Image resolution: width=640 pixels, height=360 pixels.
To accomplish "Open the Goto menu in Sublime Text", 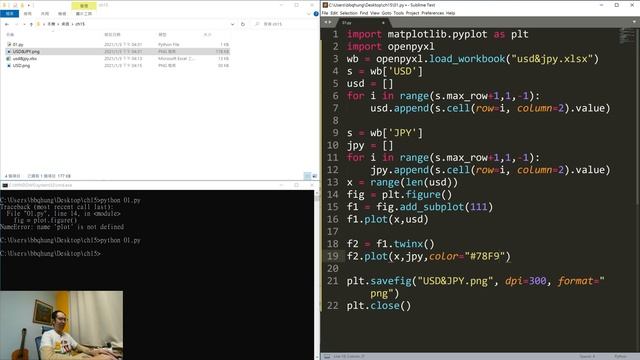I will [x=387, y=13].
